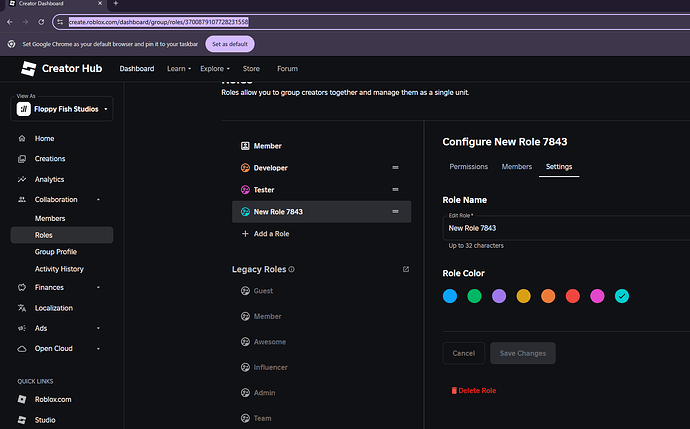The height and width of the screenshot is (429, 690).
Task: Select the Influencer legacy role
Action: coord(270,367)
